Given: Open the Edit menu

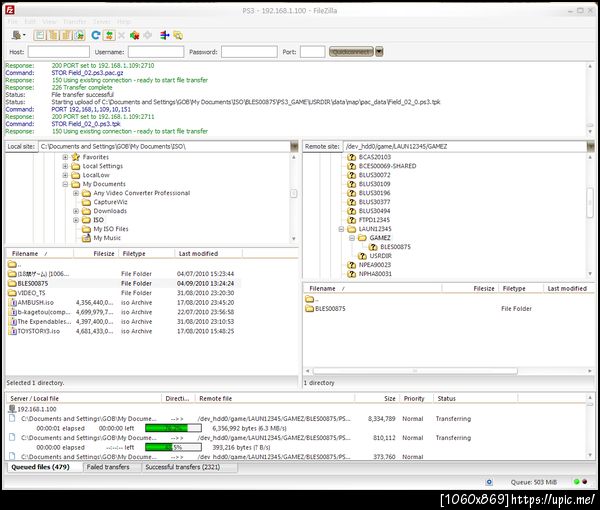Looking at the screenshot, I should click(x=30, y=22).
